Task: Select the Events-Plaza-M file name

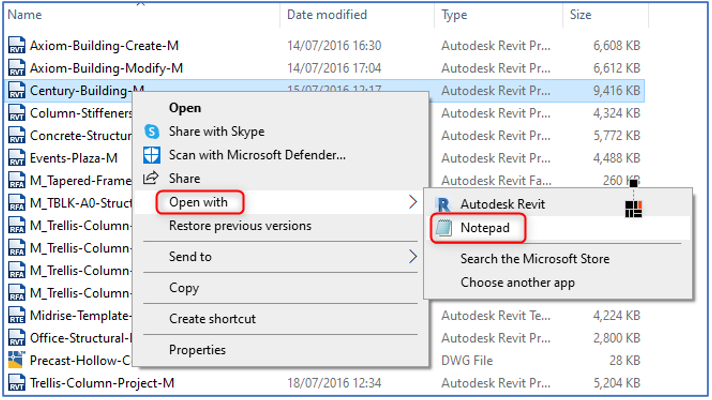Action: click(74, 158)
